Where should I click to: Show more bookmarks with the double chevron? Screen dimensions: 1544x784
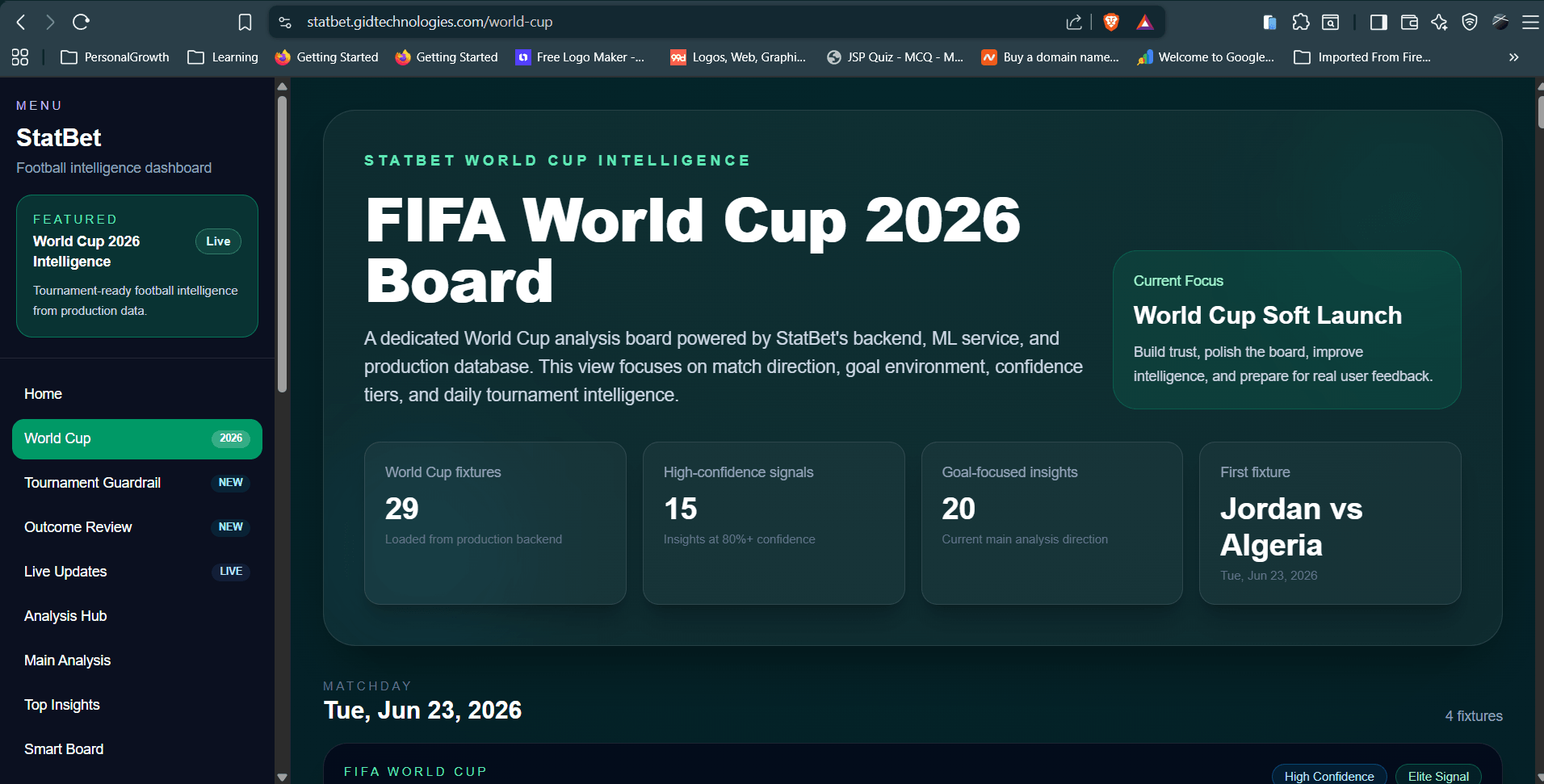pyautogui.click(x=1513, y=57)
